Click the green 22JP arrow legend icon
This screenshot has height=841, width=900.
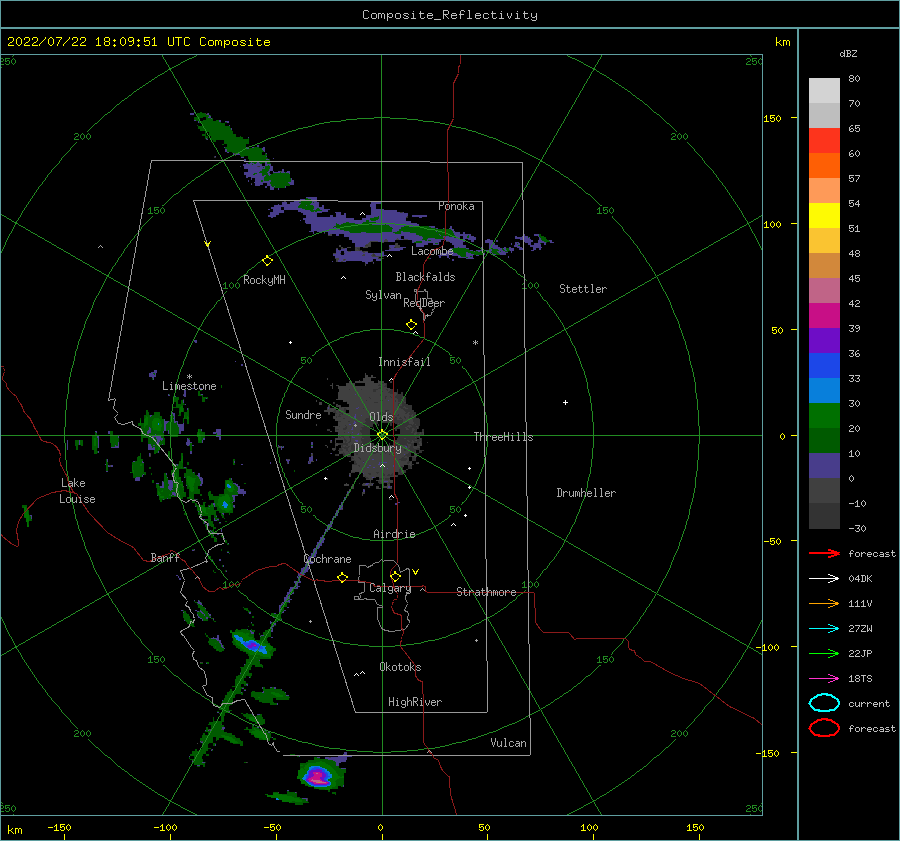tap(824, 653)
